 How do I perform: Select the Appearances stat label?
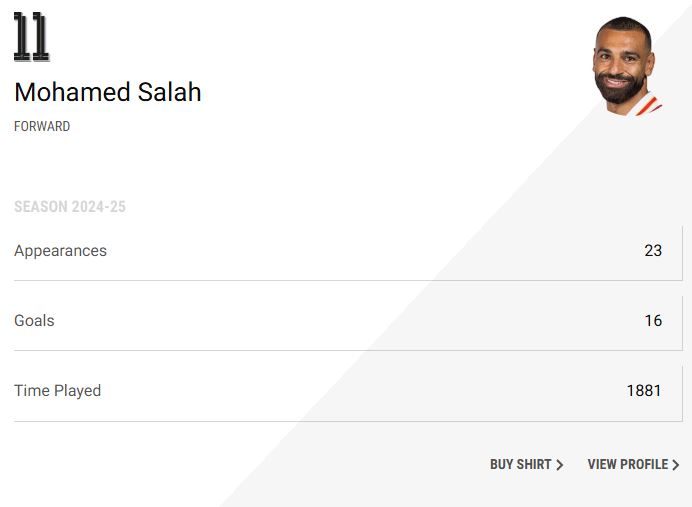[x=60, y=251]
